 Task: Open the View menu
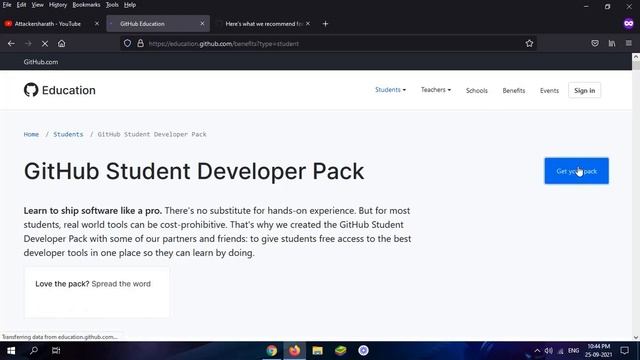click(37, 5)
